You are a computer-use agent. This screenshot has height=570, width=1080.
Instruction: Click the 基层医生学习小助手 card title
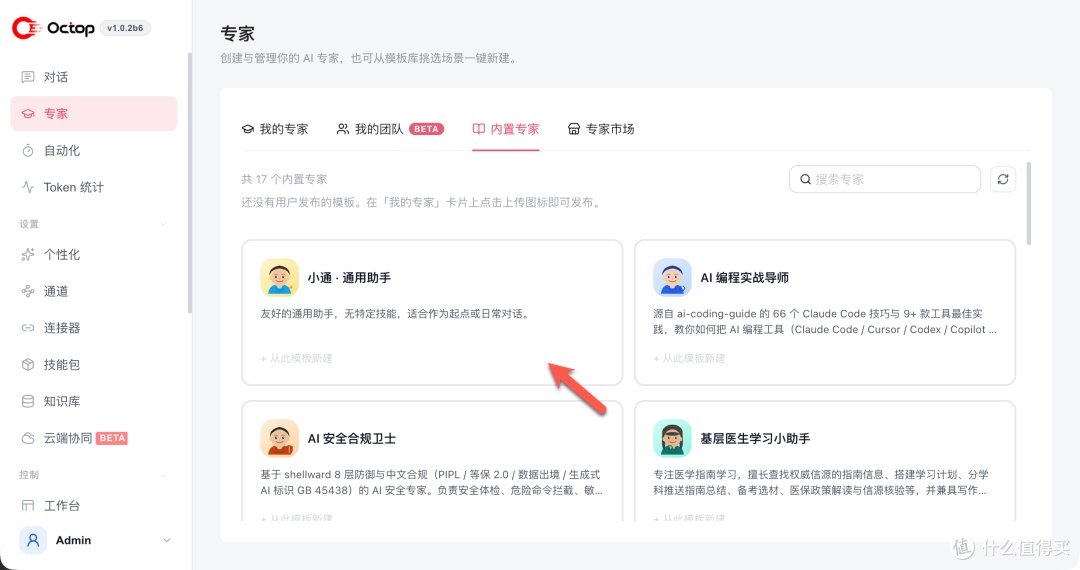[x=755, y=439]
